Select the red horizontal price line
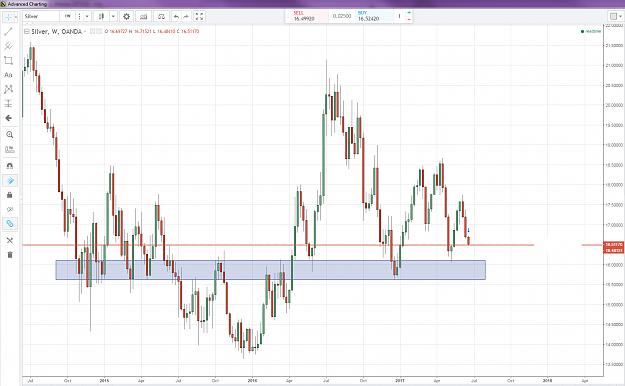 tap(278, 245)
